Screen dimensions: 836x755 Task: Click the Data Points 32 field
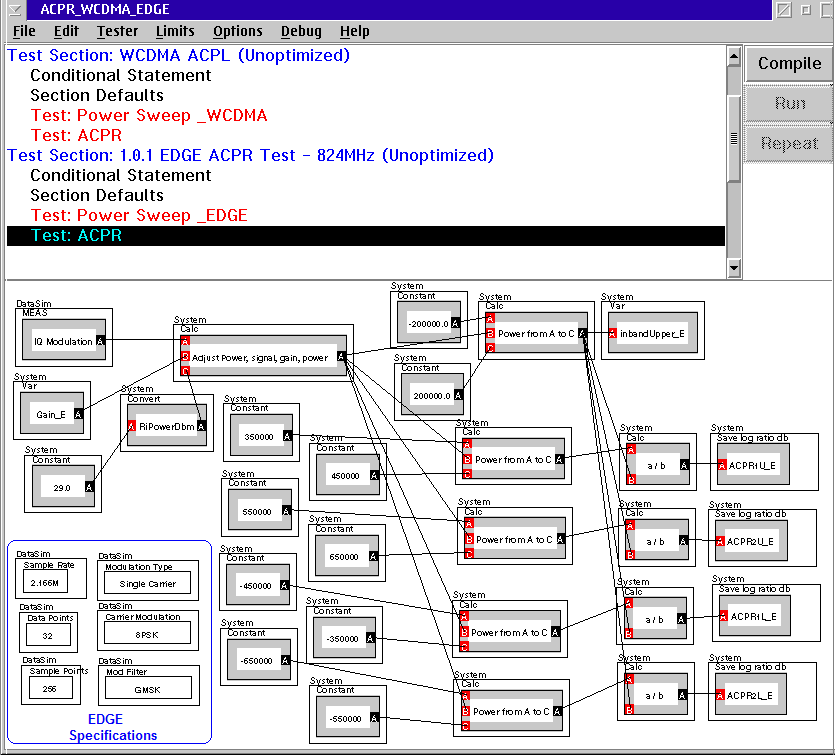click(49, 635)
